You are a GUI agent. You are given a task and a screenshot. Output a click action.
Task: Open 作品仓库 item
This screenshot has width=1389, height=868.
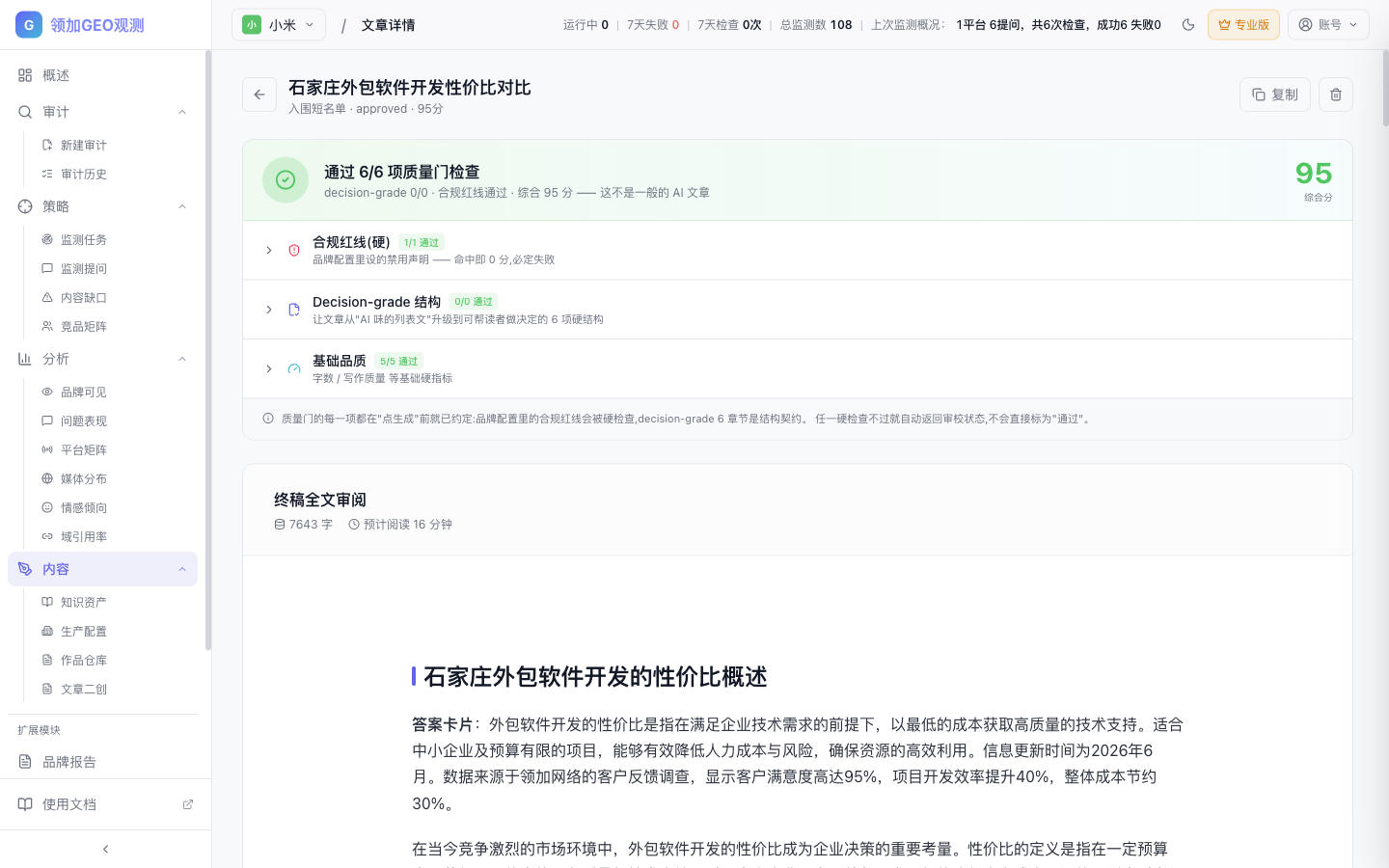[83, 660]
